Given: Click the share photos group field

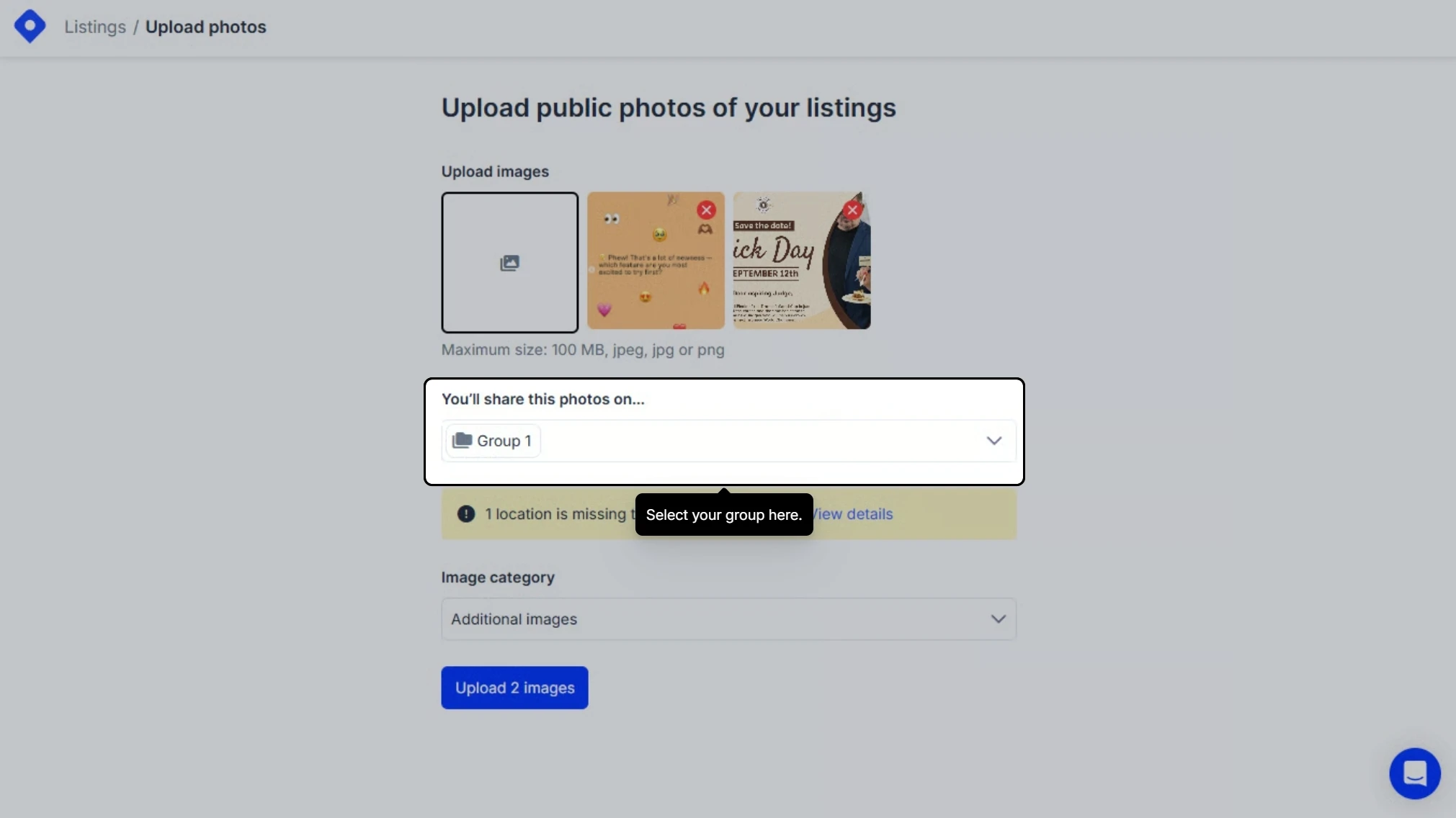Looking at the screenshot, I should (728, 441).
